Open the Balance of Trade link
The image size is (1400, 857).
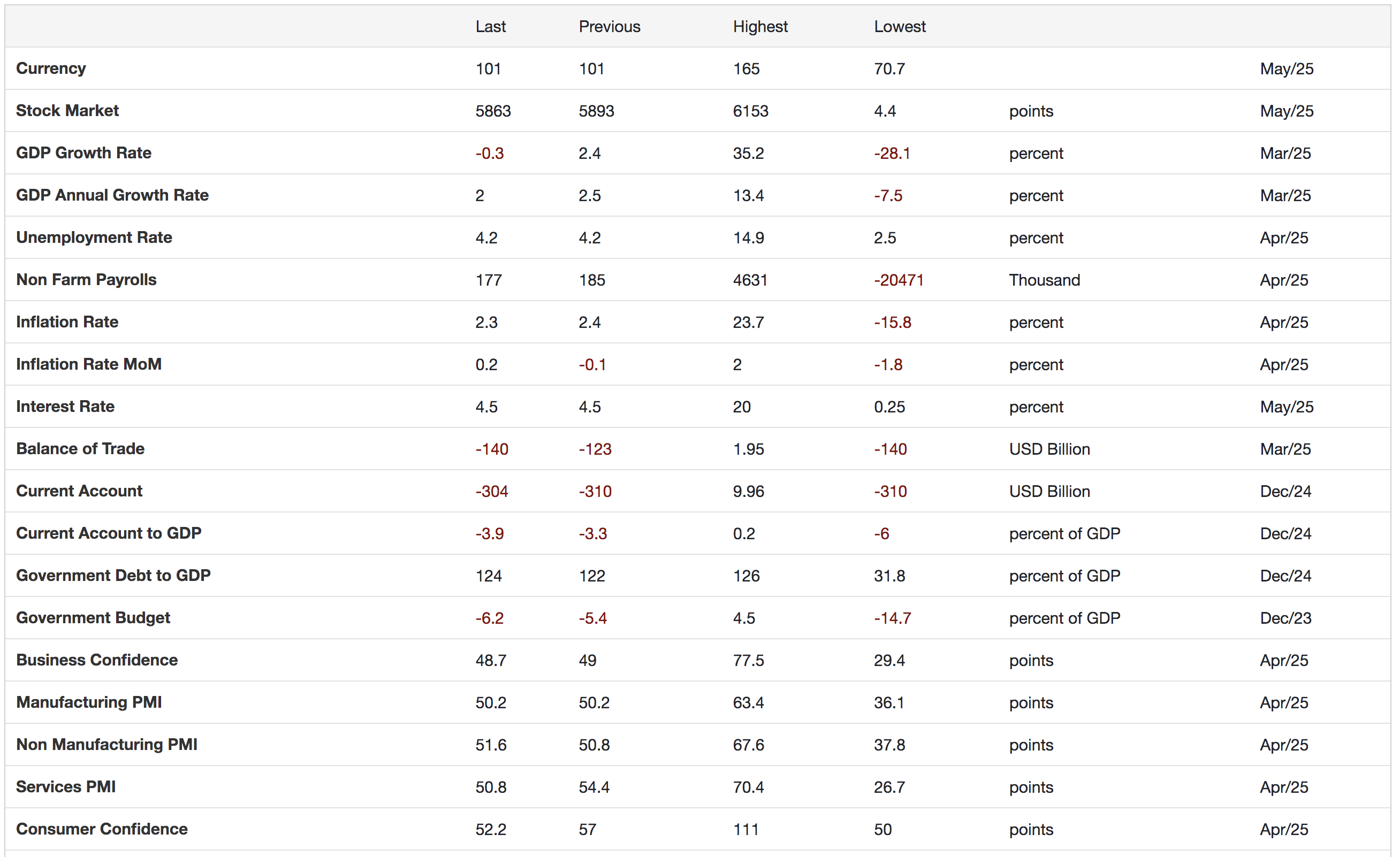coord(80,449)
